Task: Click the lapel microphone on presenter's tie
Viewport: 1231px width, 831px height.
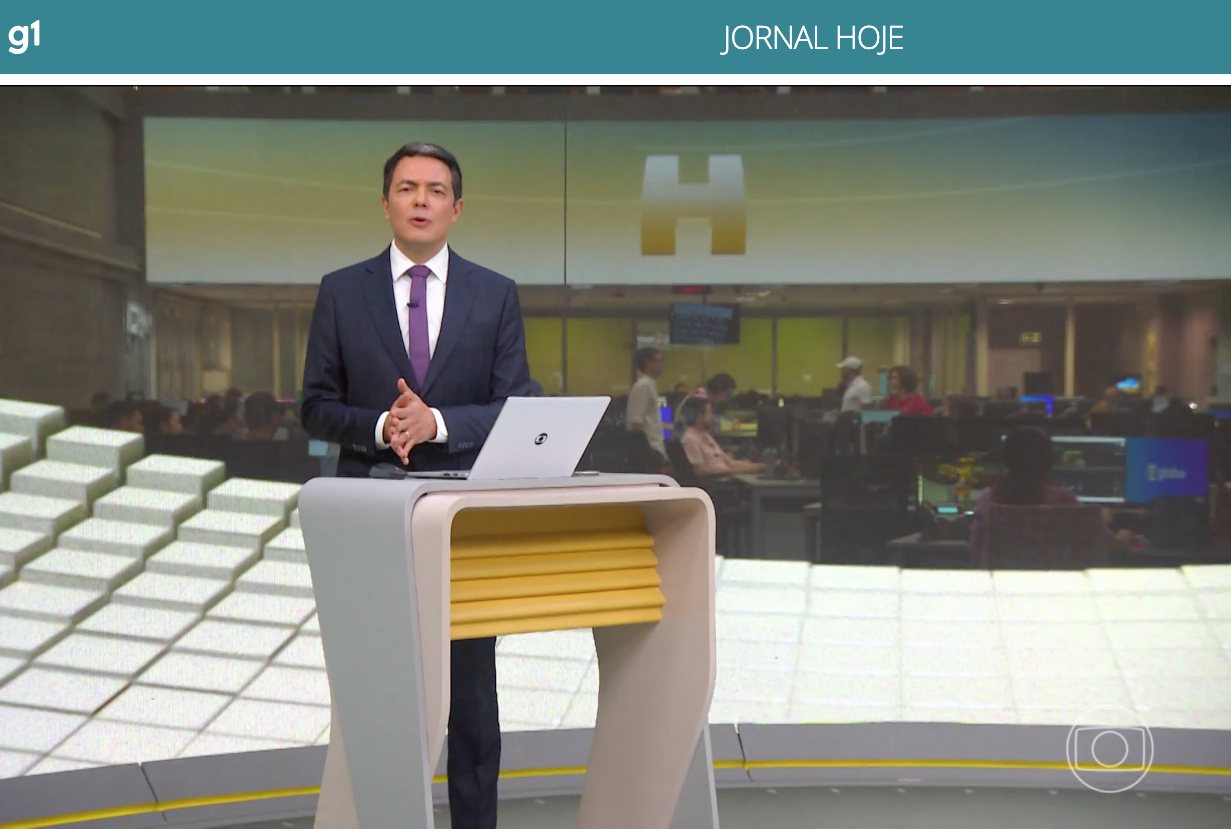Action: tap(410, 302)
